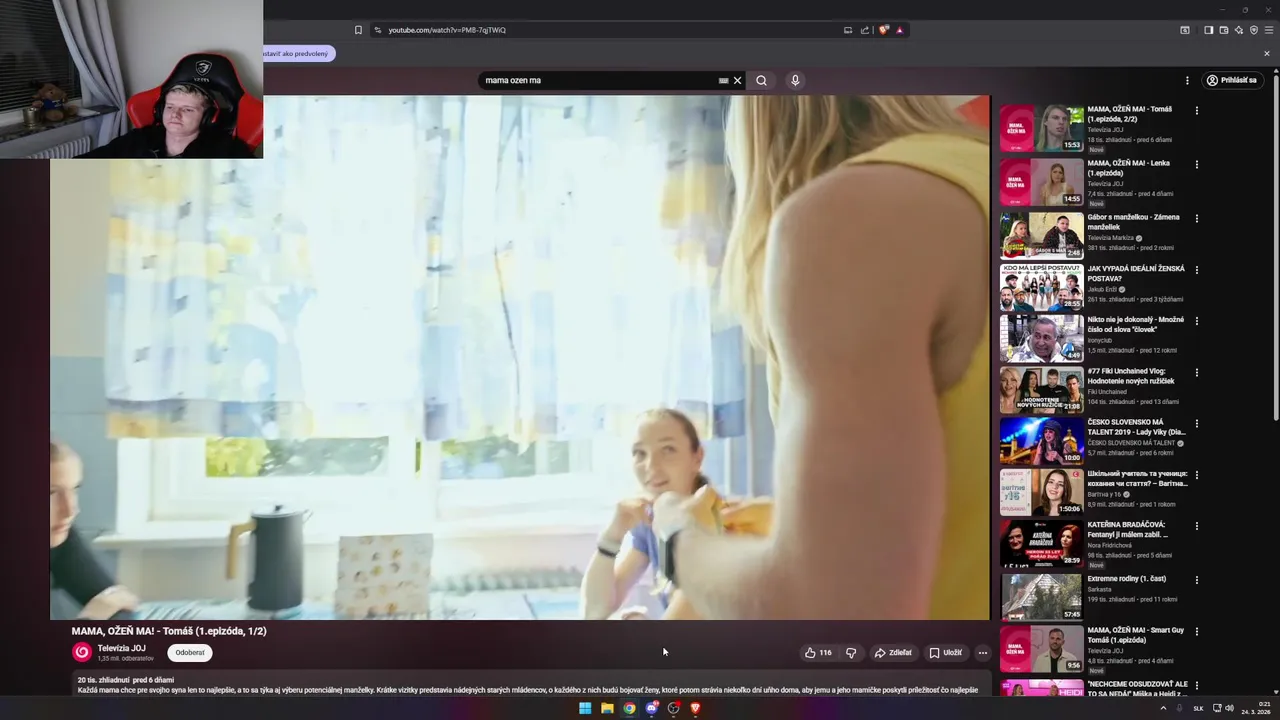Open Leo AI sparkle icon in toolbar

click(1238, 30)
